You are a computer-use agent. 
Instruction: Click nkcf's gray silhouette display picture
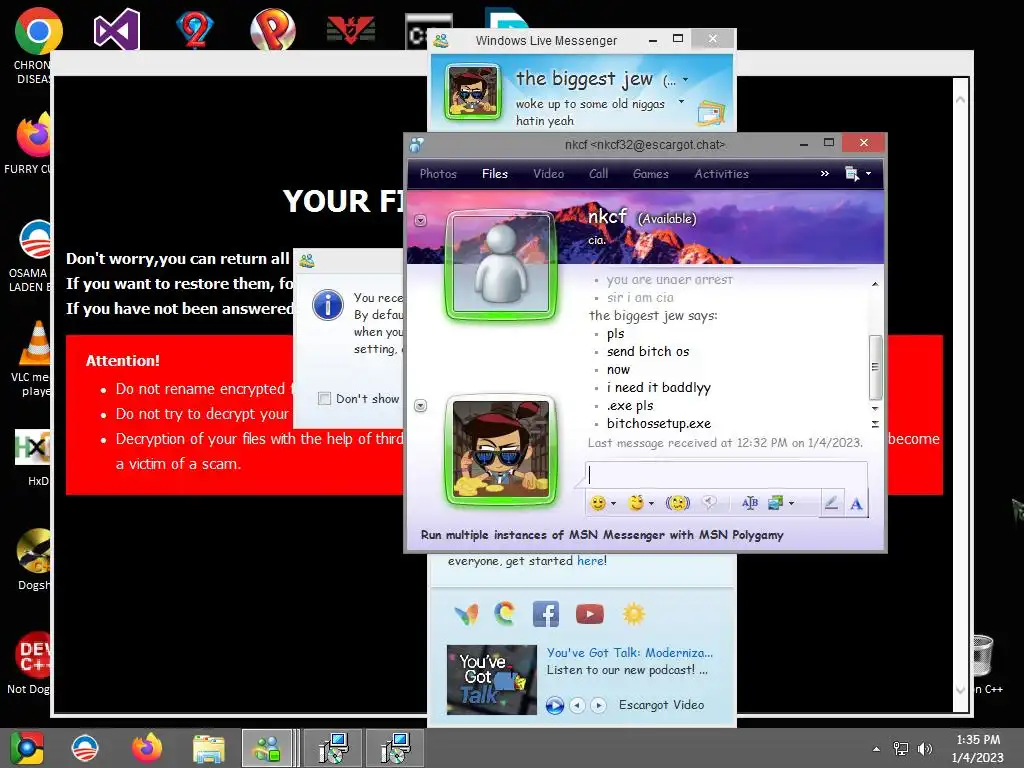[x=501, y=264]
